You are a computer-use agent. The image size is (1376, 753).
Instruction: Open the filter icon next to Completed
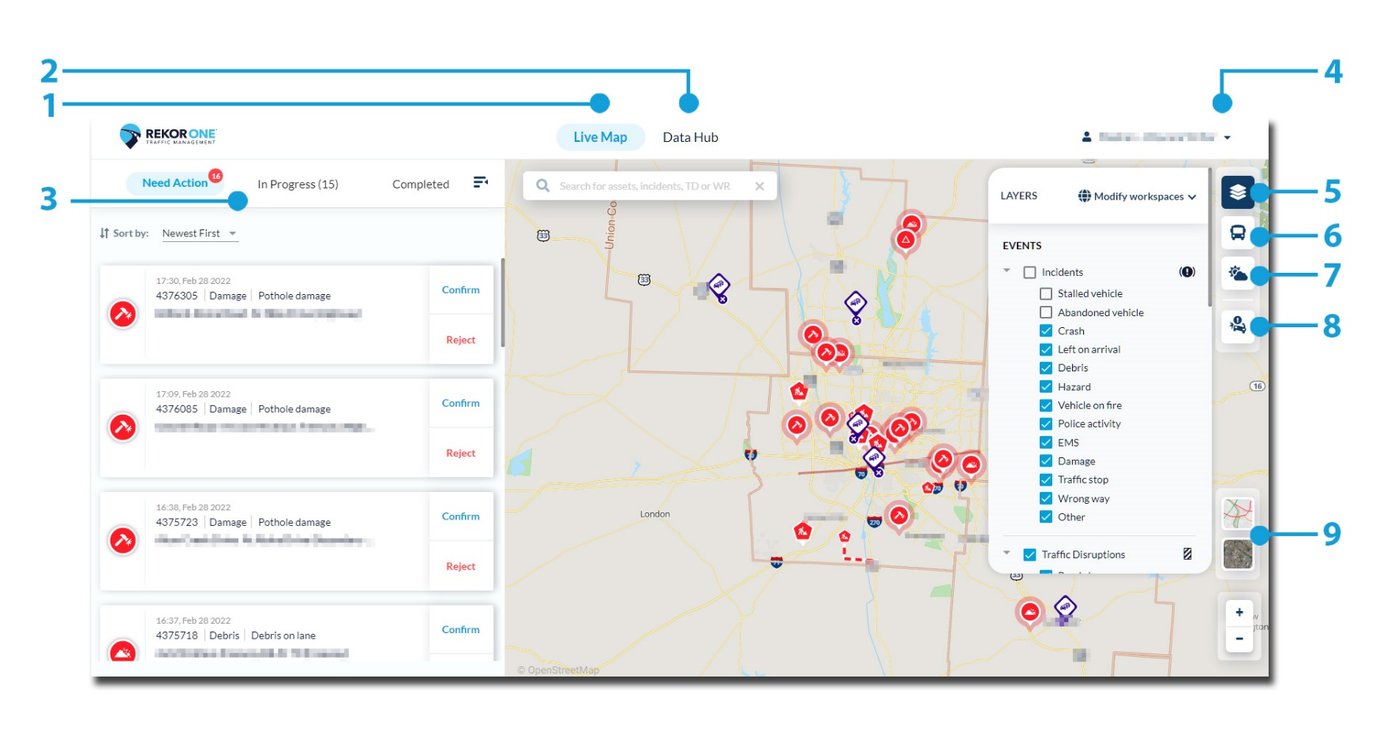(480, 183)
